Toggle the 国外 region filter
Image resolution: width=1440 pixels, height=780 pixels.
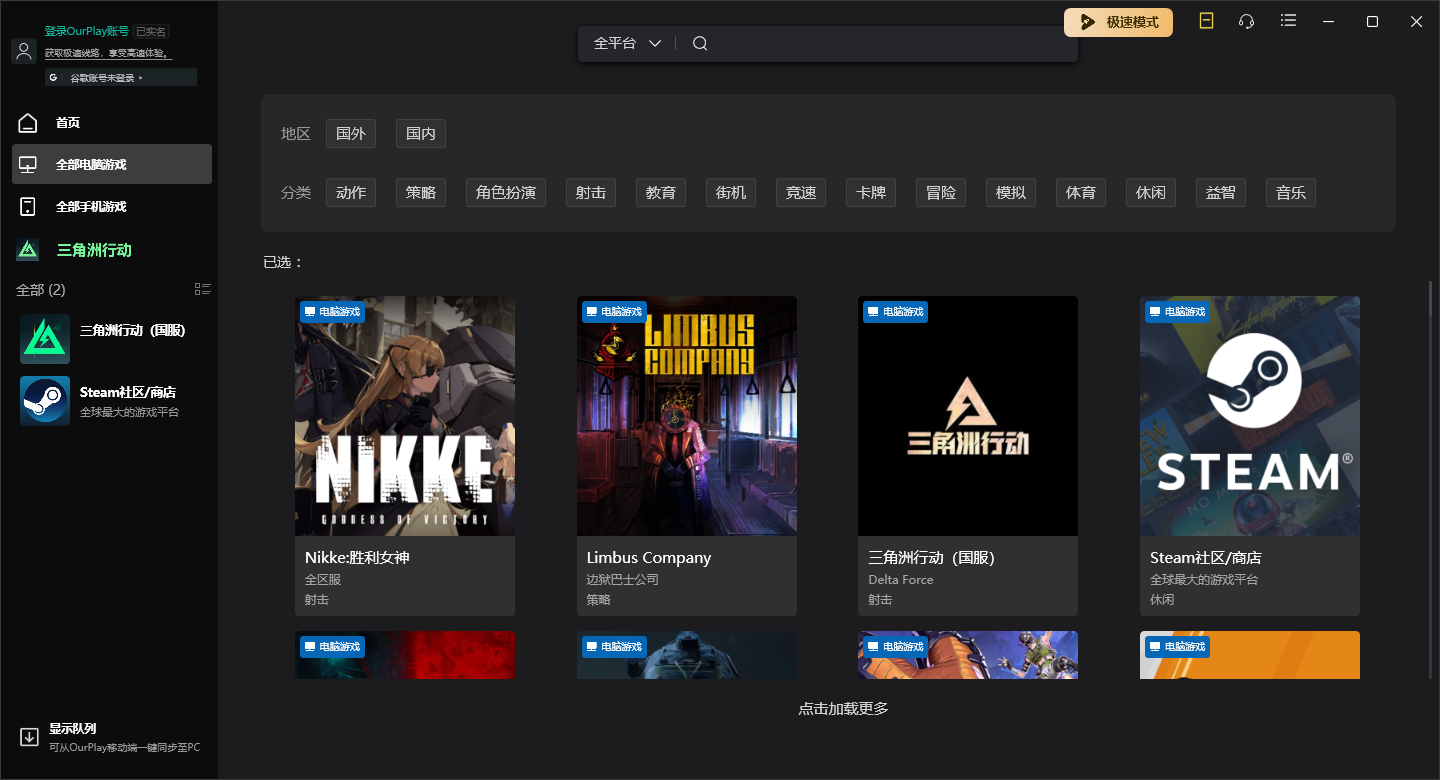(350, 134)
